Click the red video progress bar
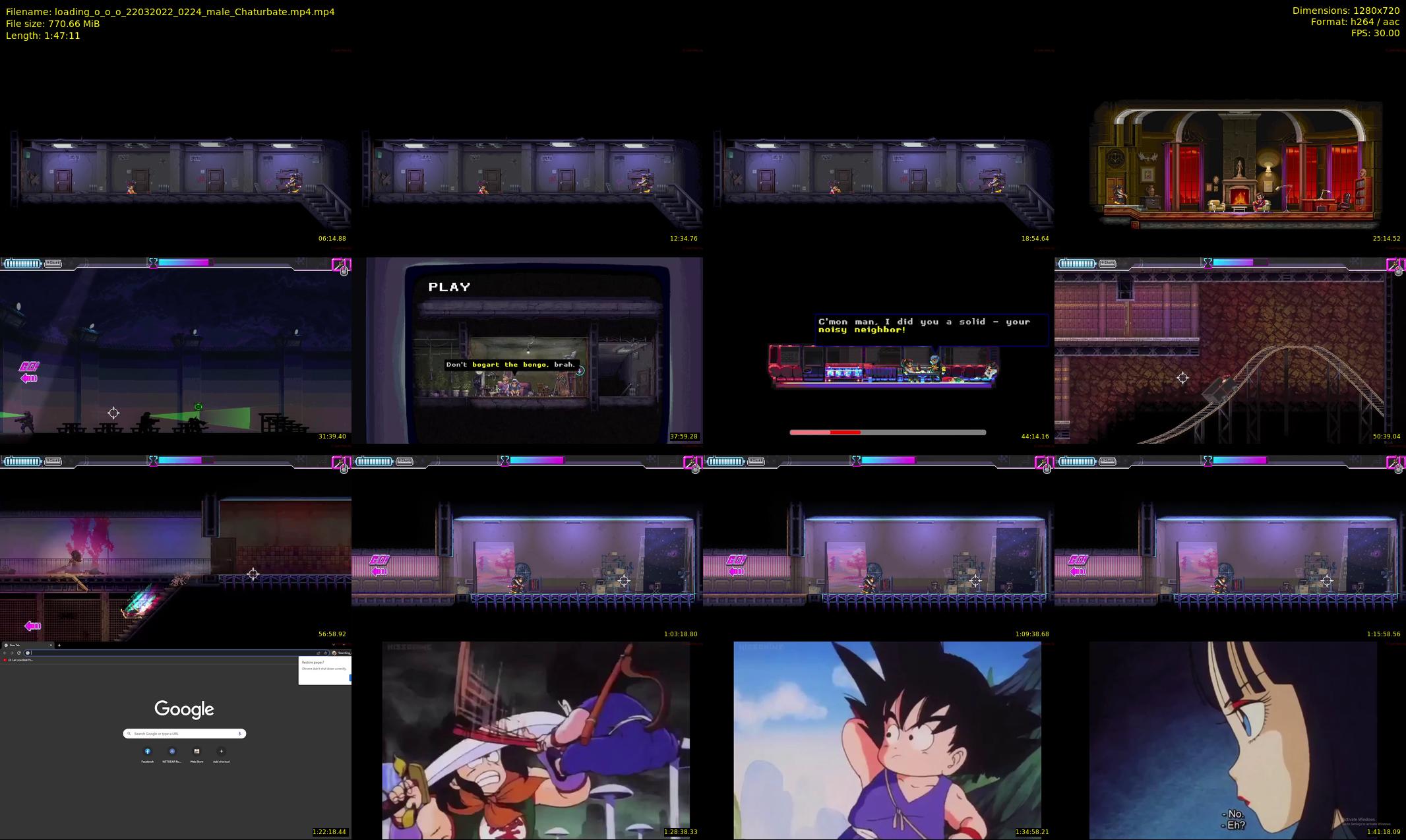Viewport: 1406px width, 840px height. (845, 433)
